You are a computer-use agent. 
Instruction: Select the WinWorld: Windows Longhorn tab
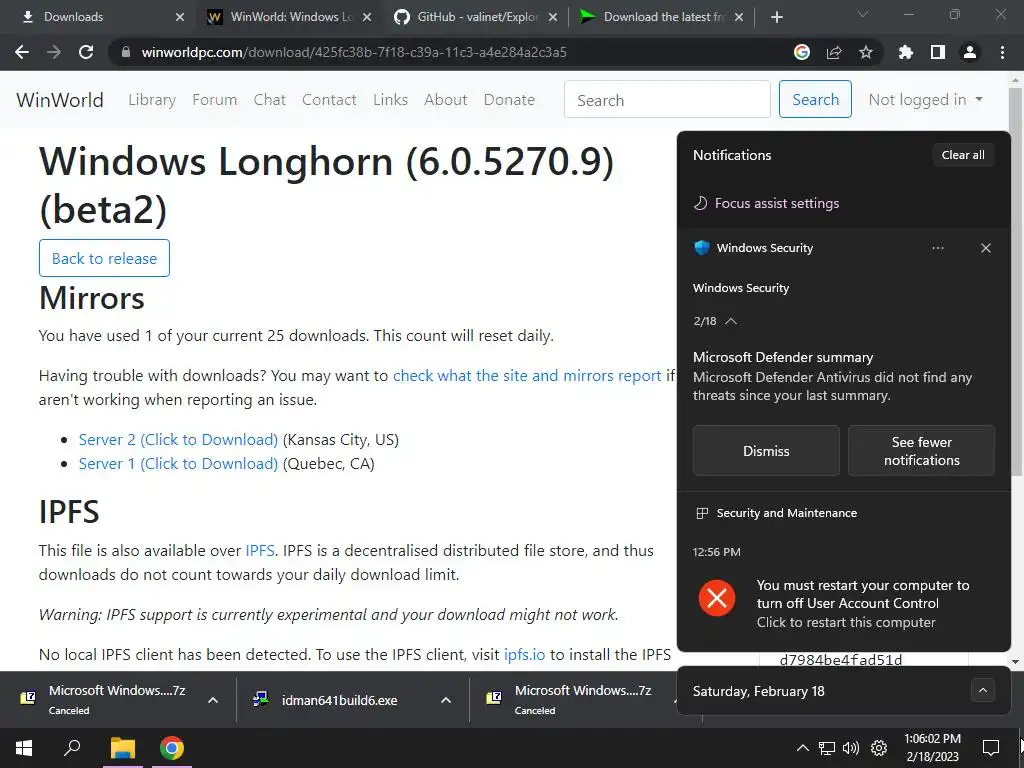click(289, 17)
